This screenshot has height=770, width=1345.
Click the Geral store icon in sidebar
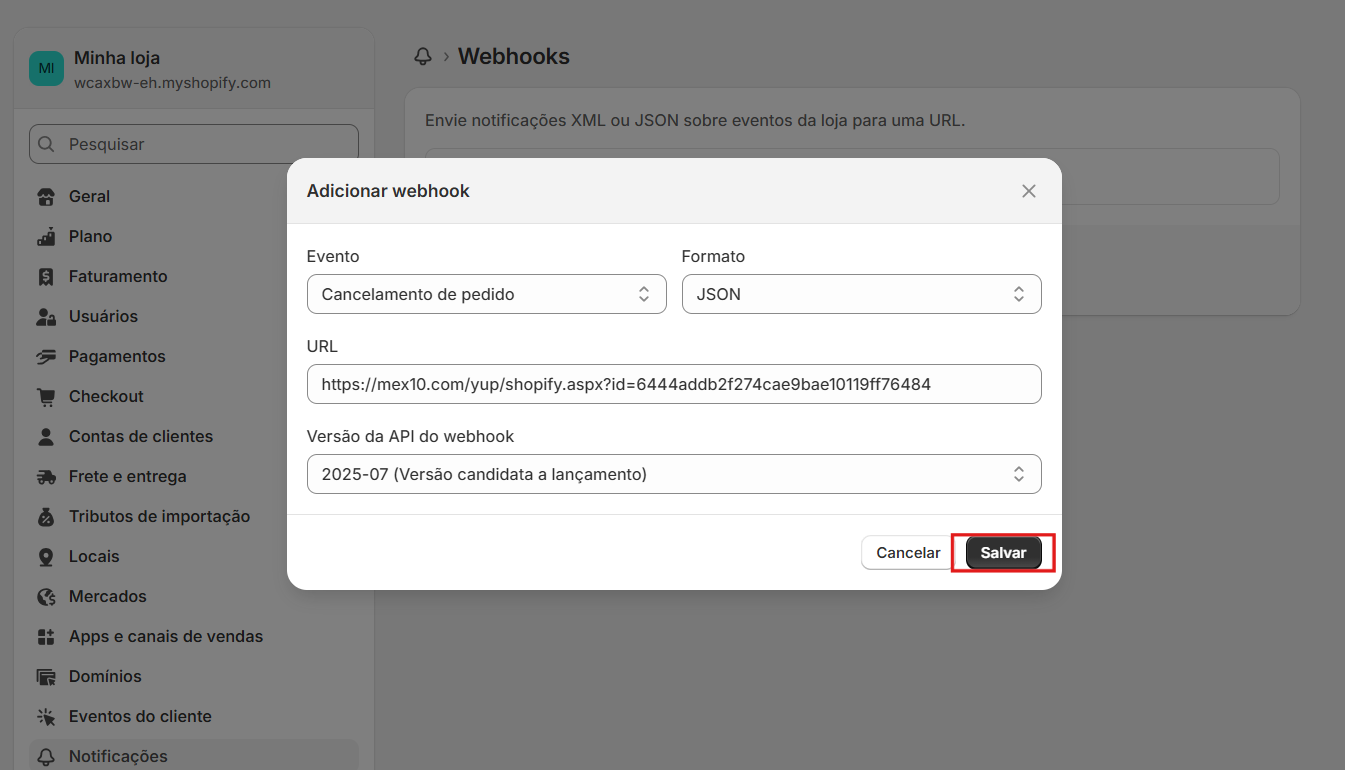46,197
